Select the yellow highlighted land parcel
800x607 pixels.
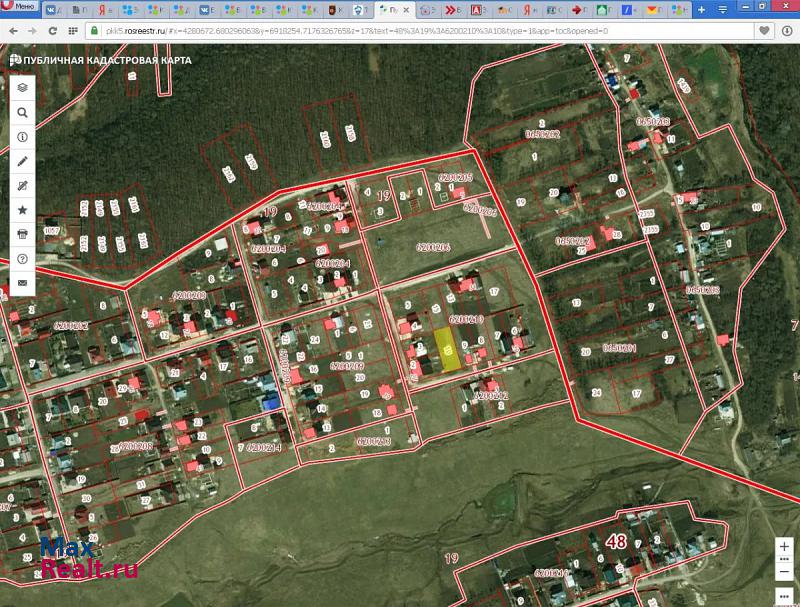point(448,350)
